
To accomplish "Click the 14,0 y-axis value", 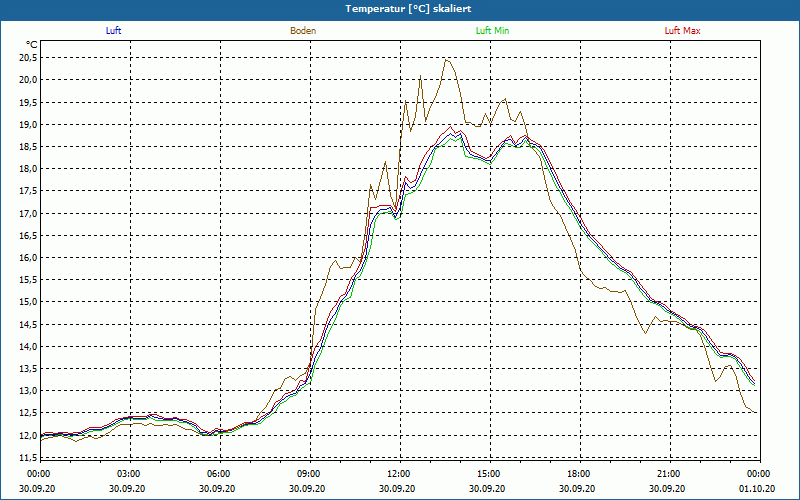I will coord(28,346).
